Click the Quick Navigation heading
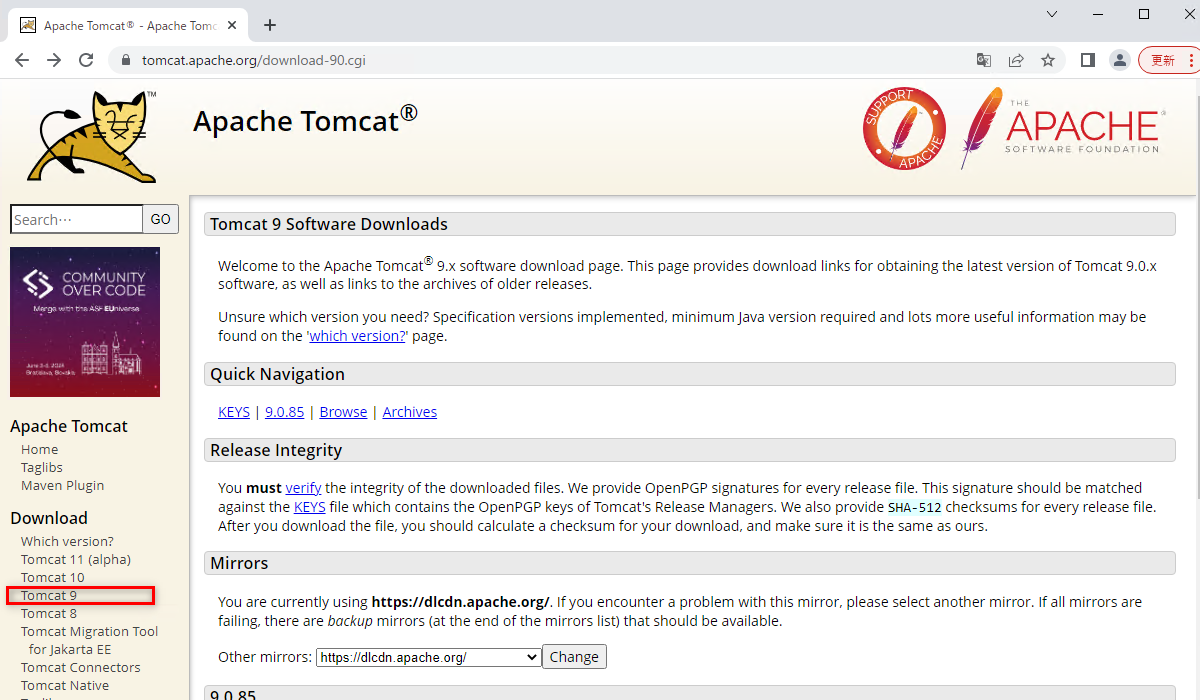Screen dimensions: 1200x700 [277, 374]
